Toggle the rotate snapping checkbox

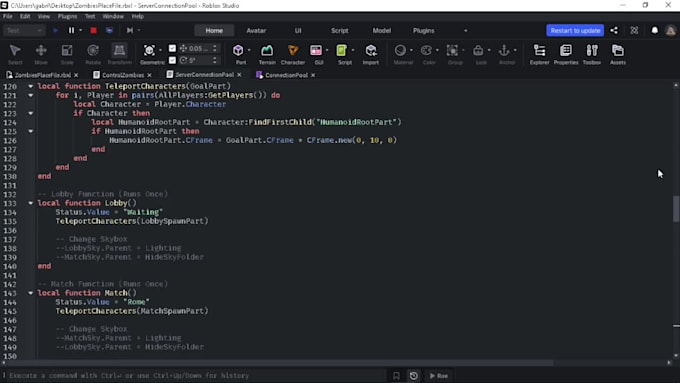coord(173,60)
